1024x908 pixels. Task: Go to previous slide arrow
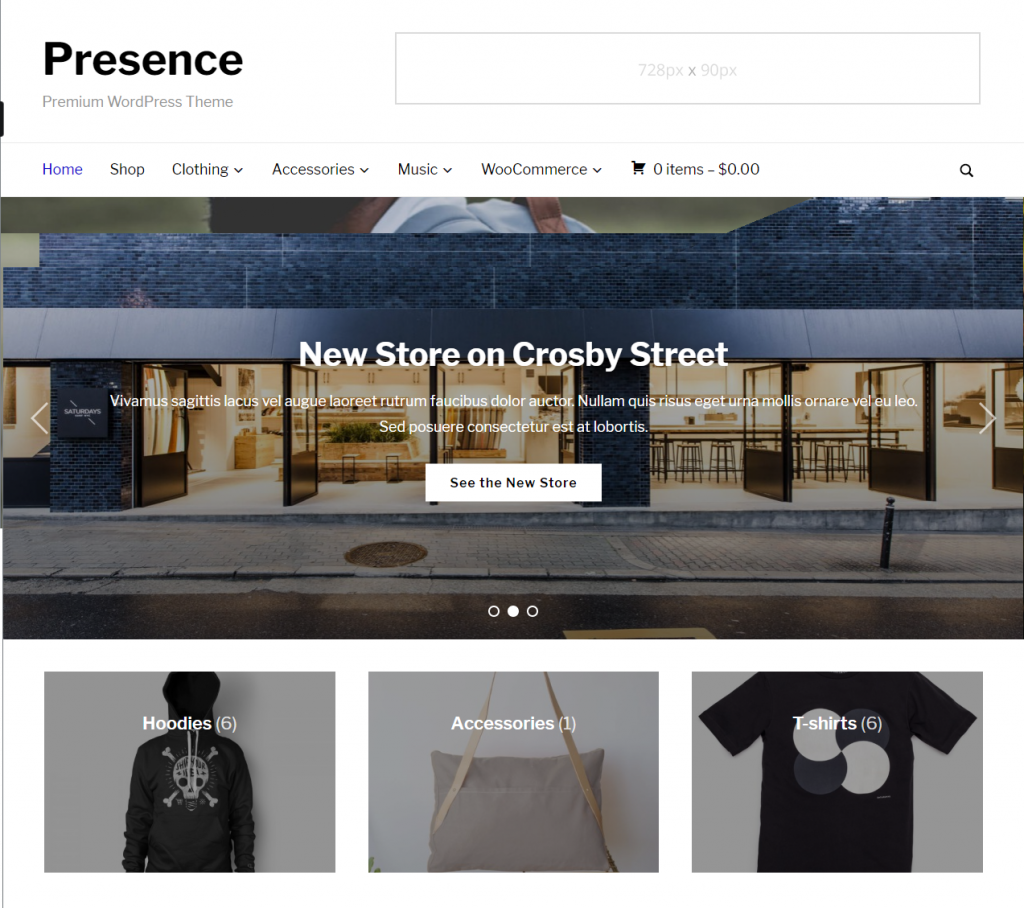tap(39, 418)
